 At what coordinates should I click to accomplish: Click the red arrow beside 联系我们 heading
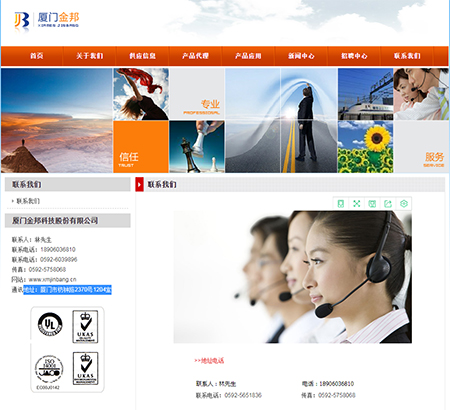(139, 184)
